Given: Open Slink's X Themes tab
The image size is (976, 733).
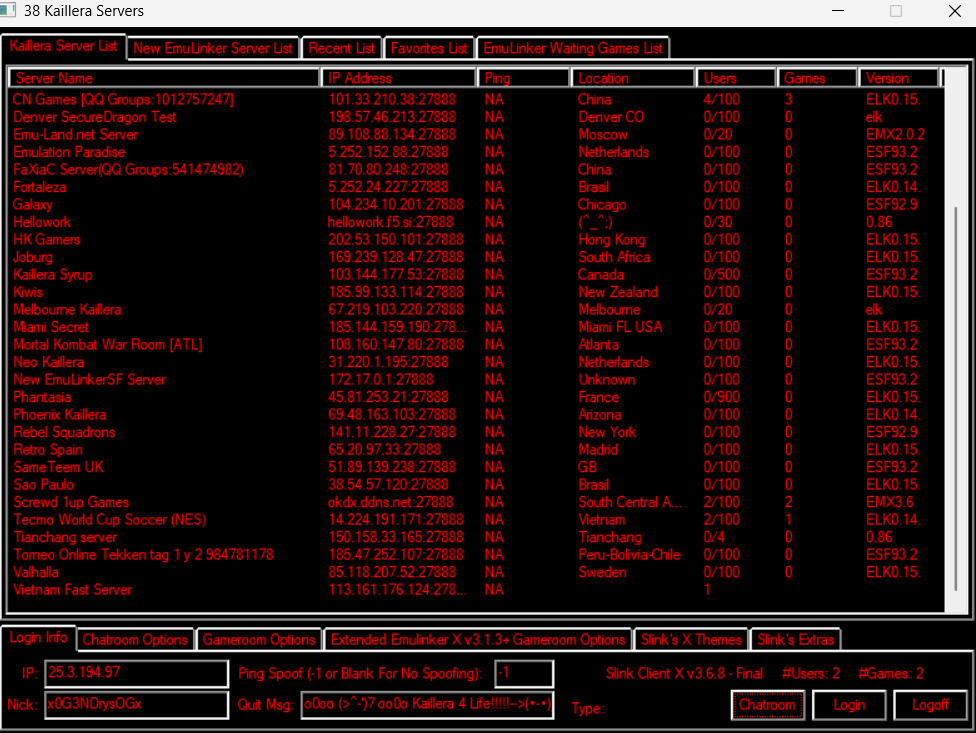Looking at the screenshot, I should (691, 640).
